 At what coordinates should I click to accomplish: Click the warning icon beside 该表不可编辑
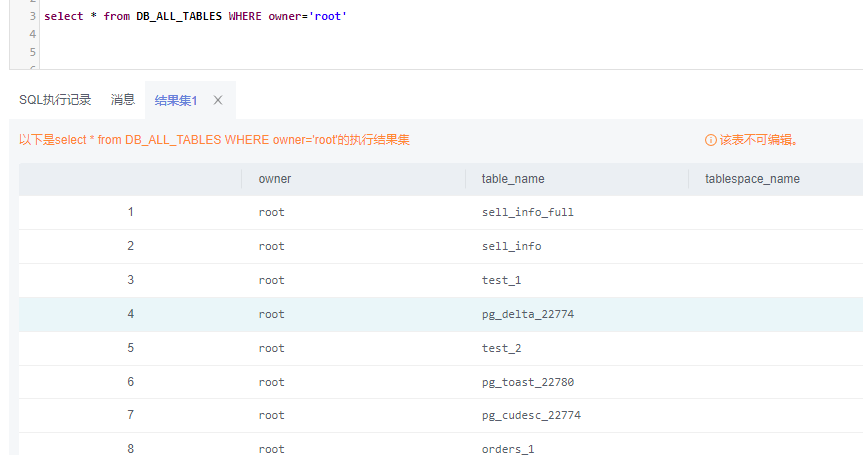click(x=711, y=140)
